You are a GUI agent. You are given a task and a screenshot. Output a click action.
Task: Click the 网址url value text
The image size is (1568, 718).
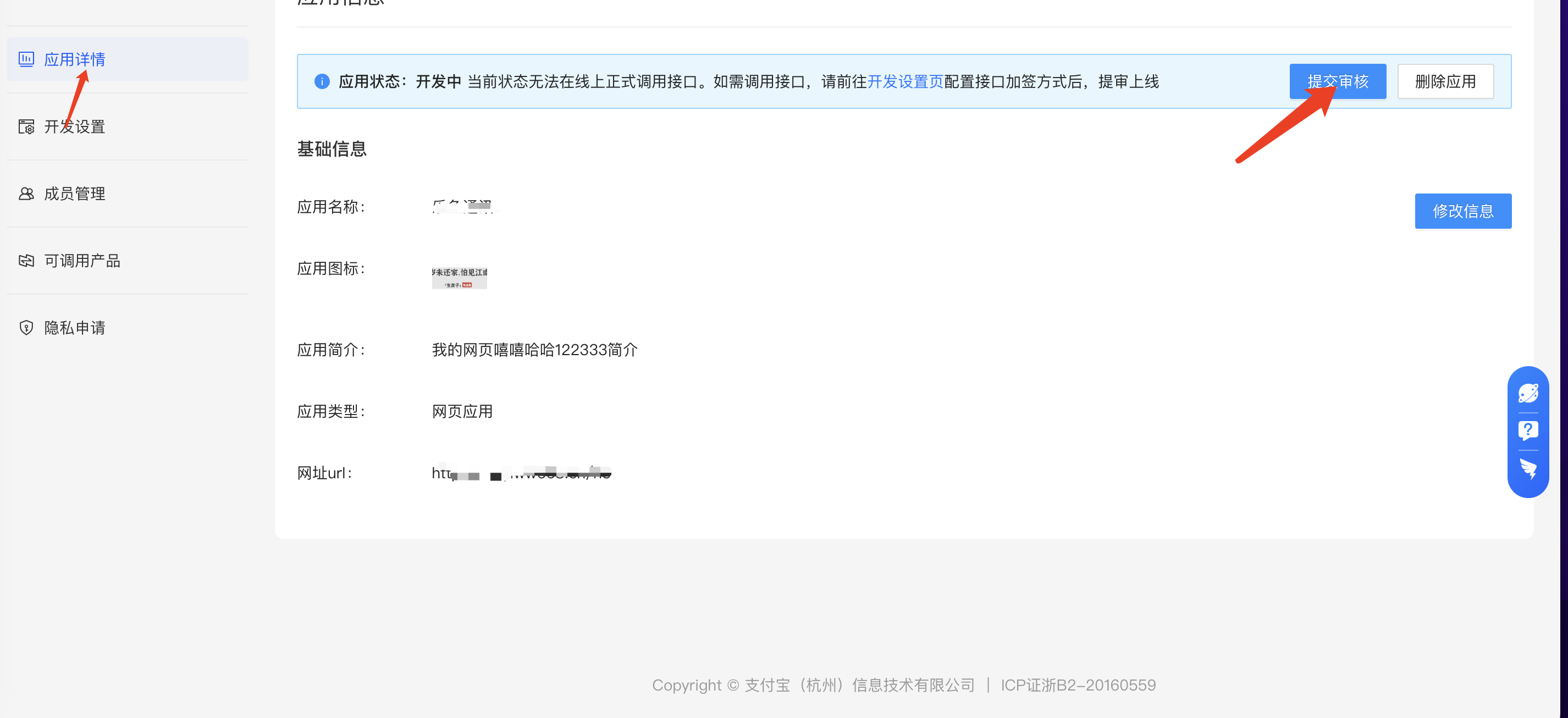521,473
